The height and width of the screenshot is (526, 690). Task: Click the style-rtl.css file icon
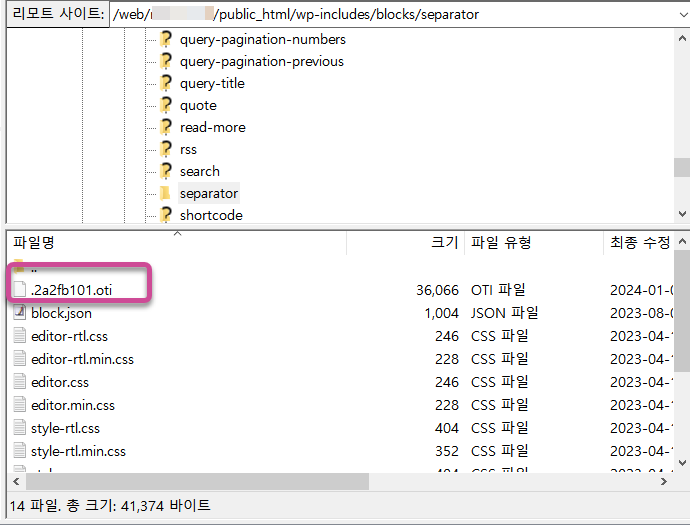coord(19,427)
